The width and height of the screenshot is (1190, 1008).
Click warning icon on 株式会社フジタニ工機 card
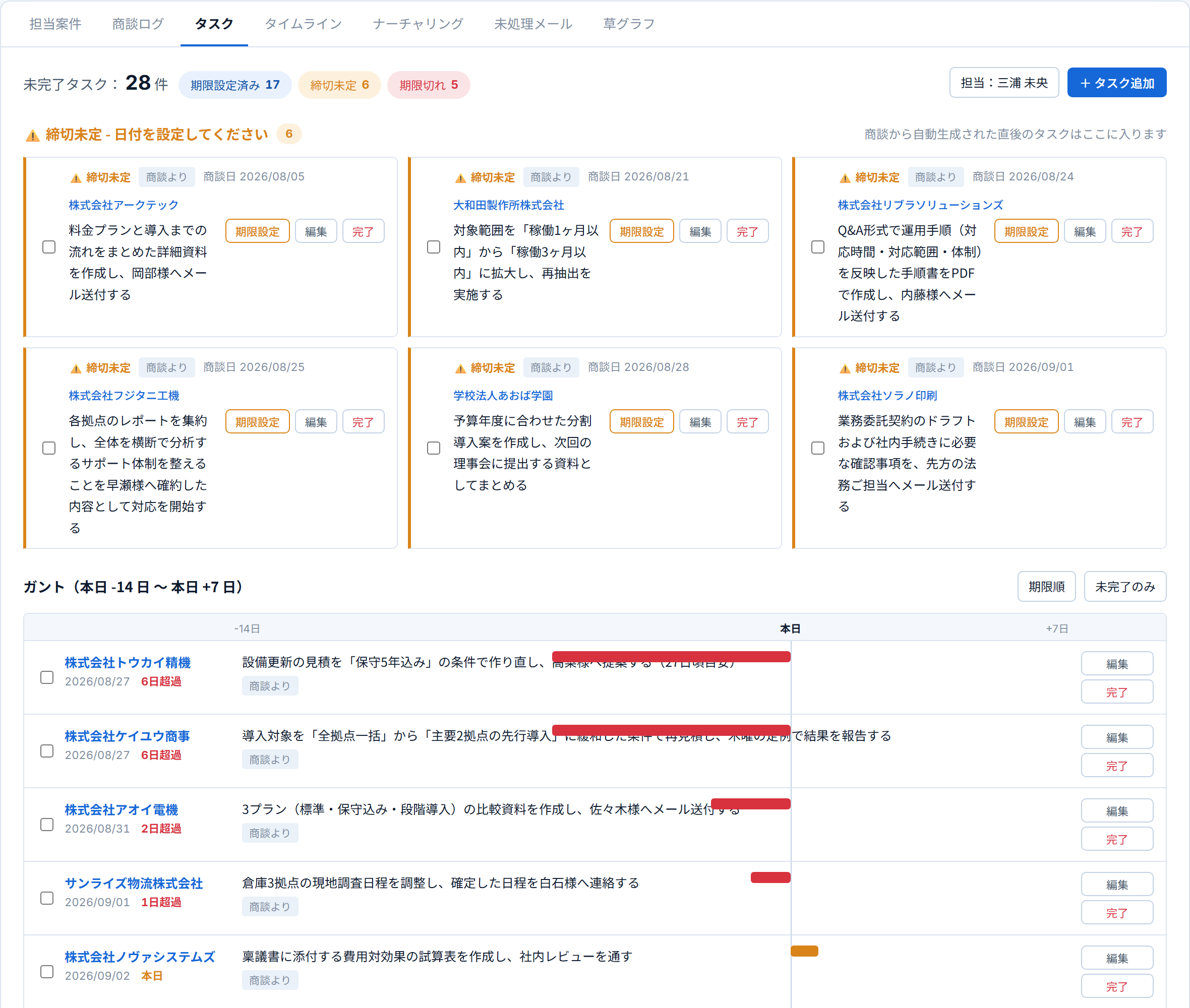click(76, 368)
